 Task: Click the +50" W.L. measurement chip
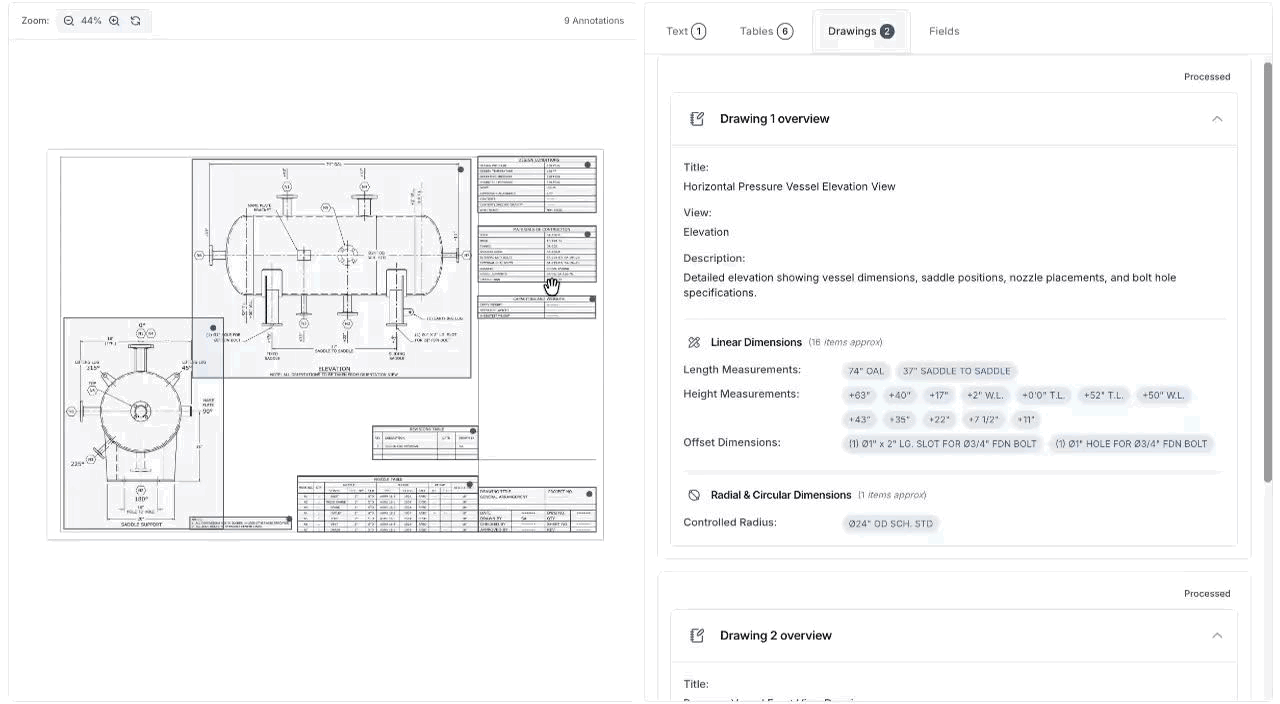pos(1164,395)
